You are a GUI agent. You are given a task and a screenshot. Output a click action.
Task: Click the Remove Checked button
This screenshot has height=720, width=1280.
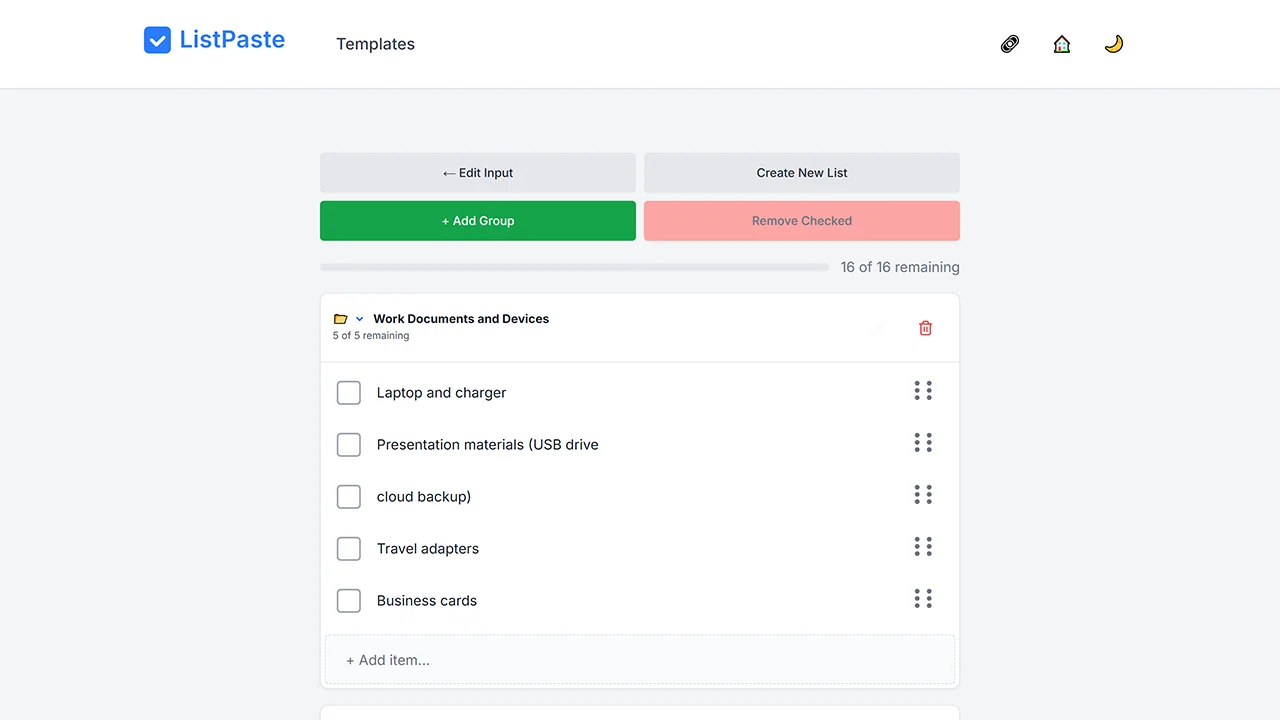coord(802,221)
